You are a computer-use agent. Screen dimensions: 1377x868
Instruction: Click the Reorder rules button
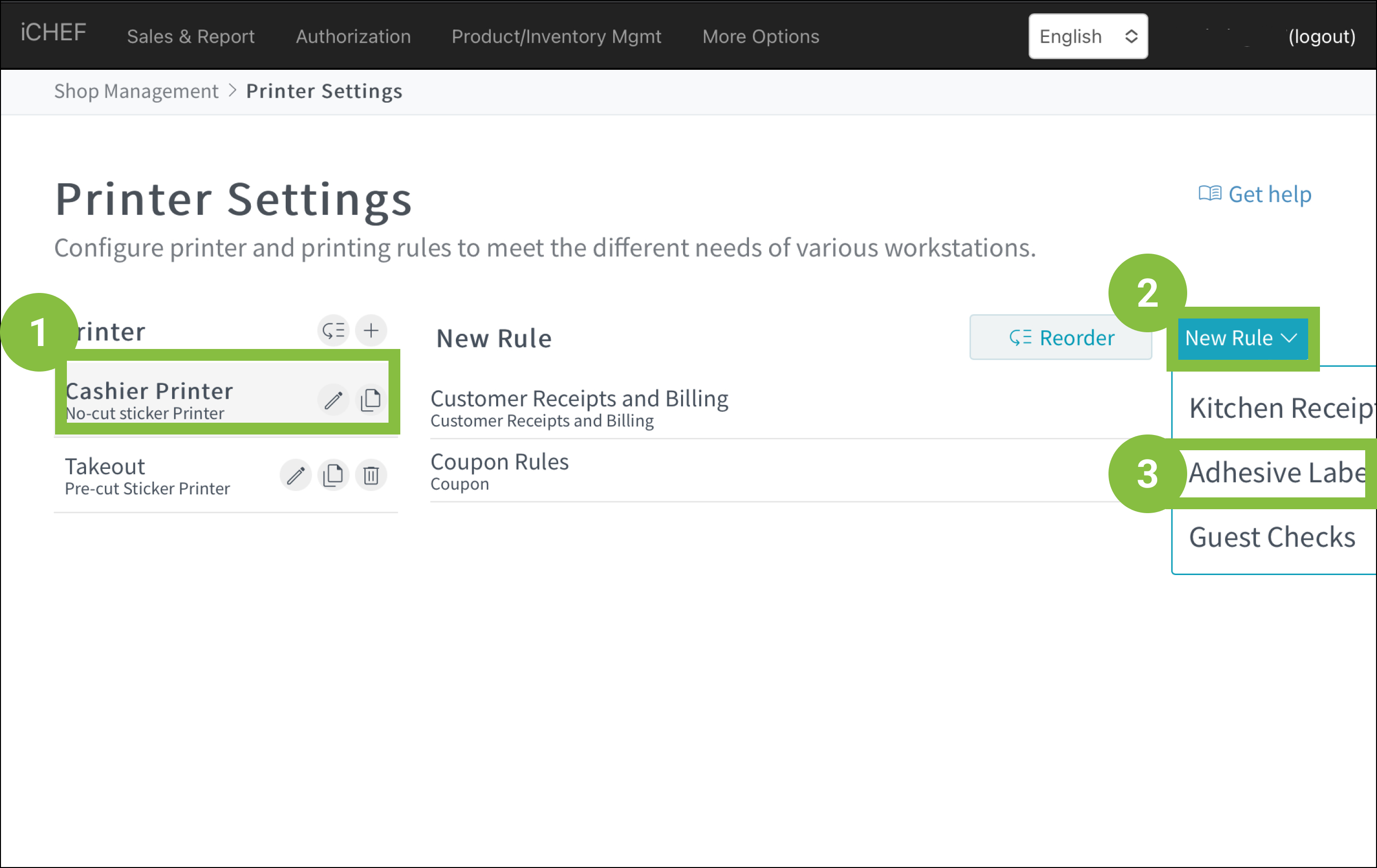(x=1061, y=338)
